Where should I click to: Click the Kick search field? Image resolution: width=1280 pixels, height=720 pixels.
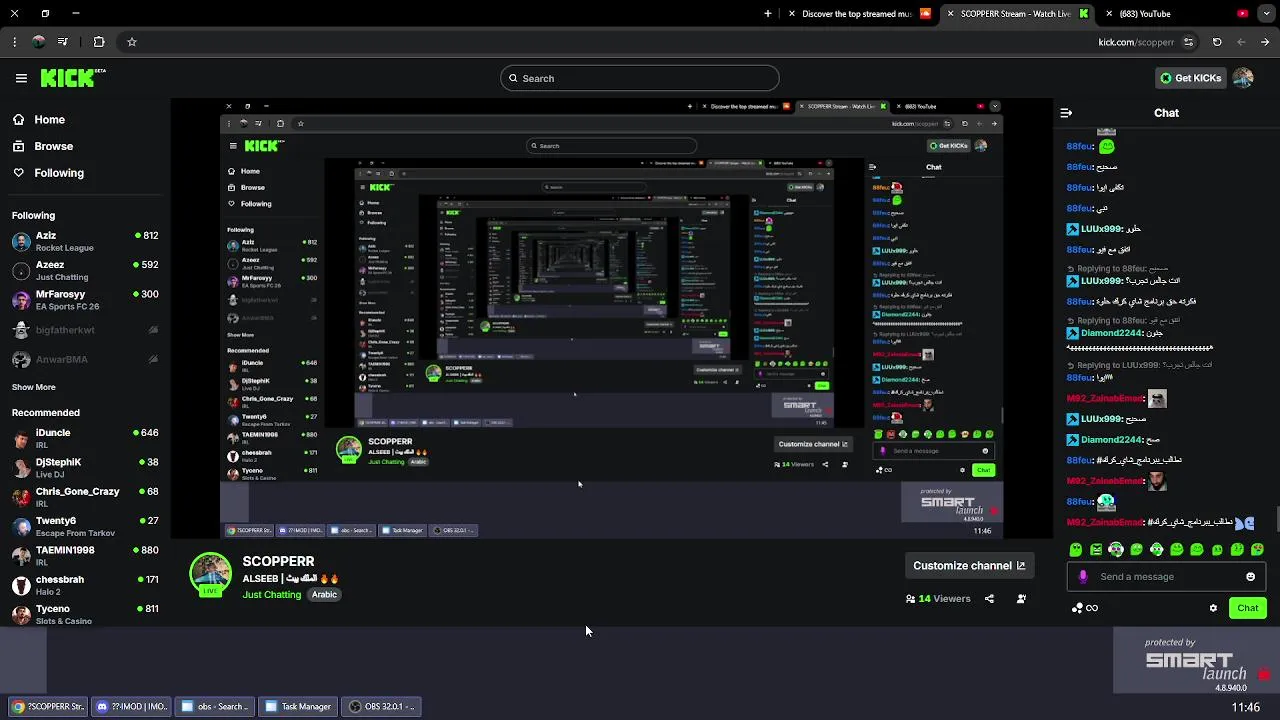(x=639, y=78)
